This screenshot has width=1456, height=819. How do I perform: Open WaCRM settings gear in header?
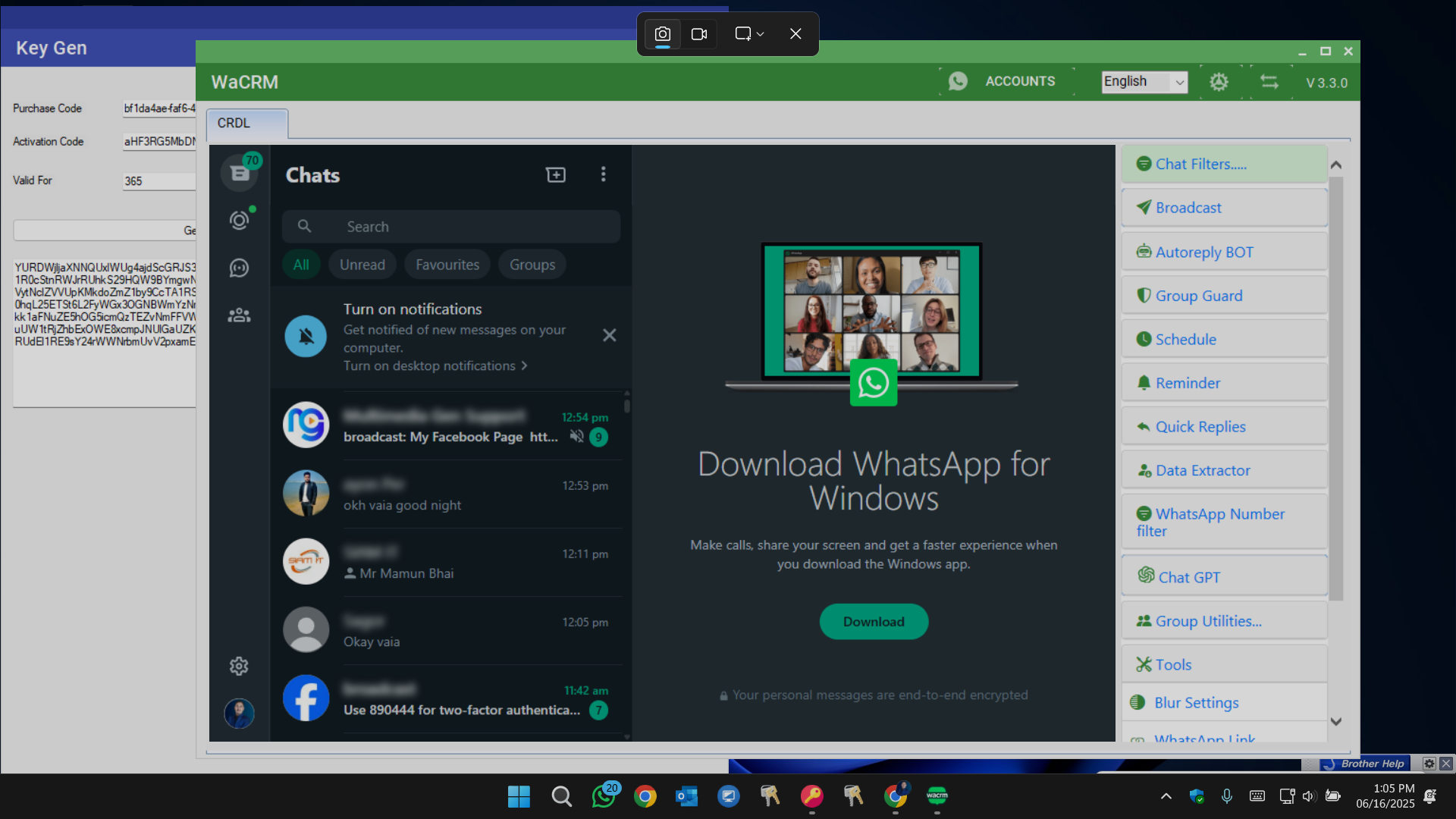tap(1219, 82)
